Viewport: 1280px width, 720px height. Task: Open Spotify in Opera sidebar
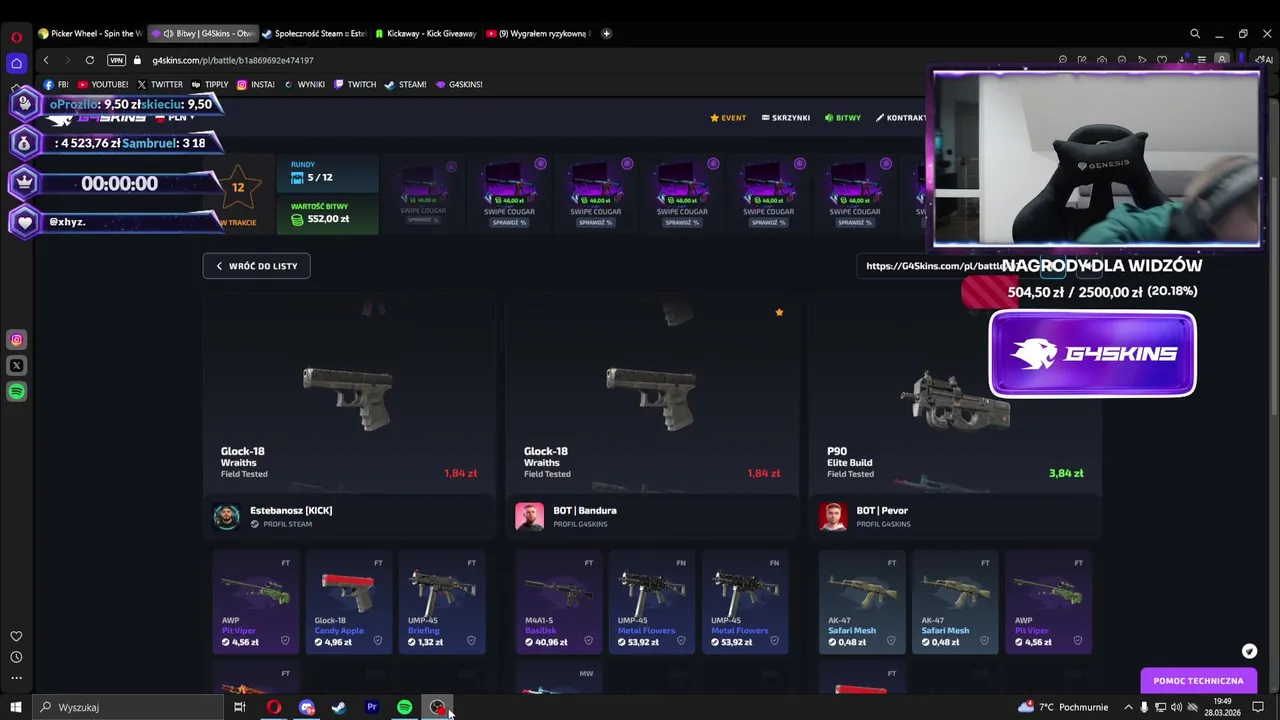[16, 392]
